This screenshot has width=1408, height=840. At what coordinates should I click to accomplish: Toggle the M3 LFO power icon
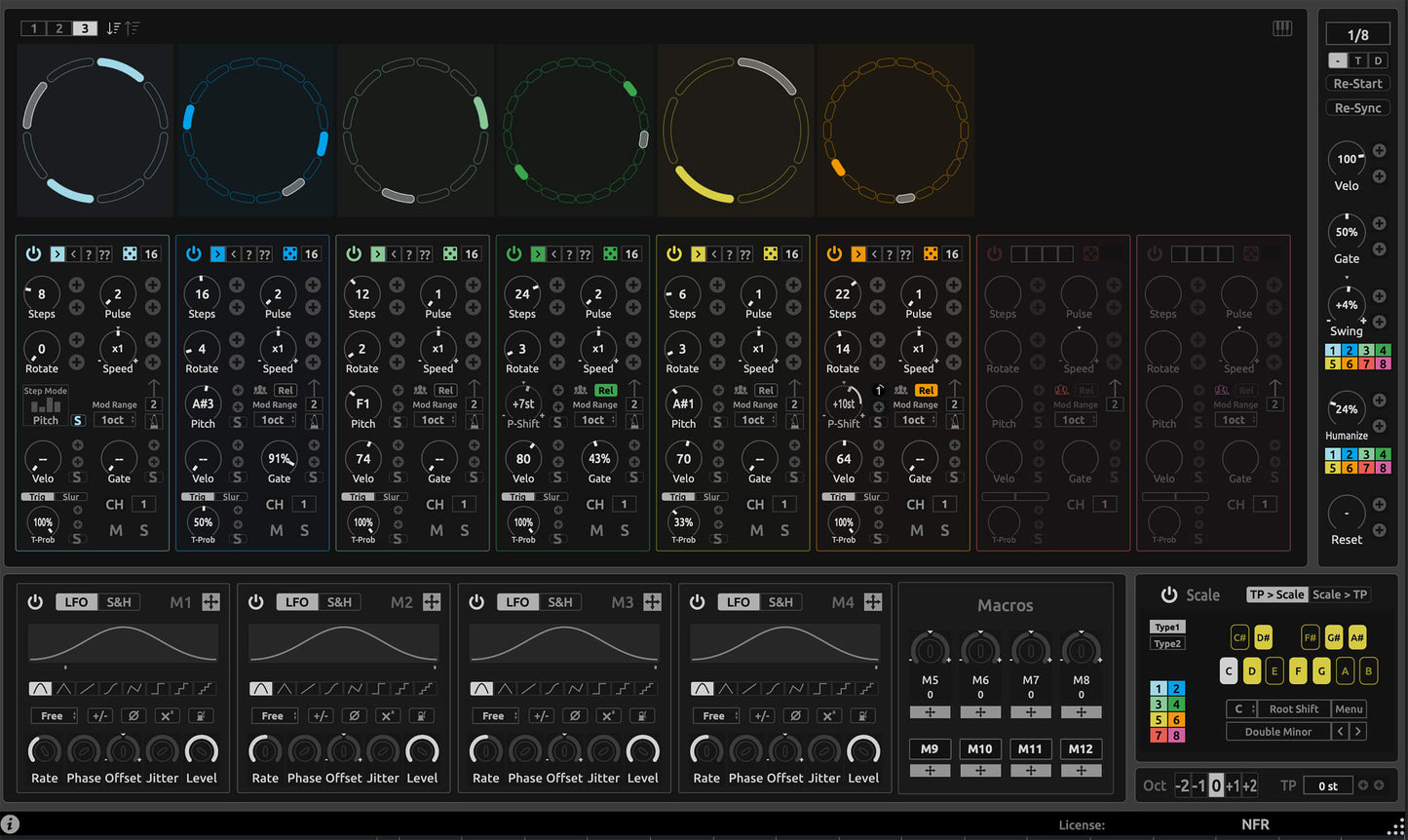pos(476,602)
